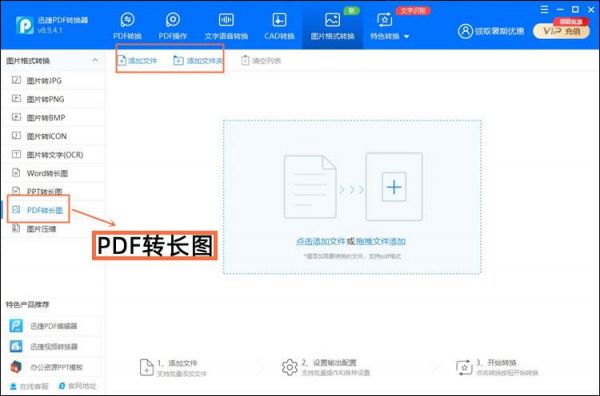Open the hamburger menu icon in title bar

(544, 10)
